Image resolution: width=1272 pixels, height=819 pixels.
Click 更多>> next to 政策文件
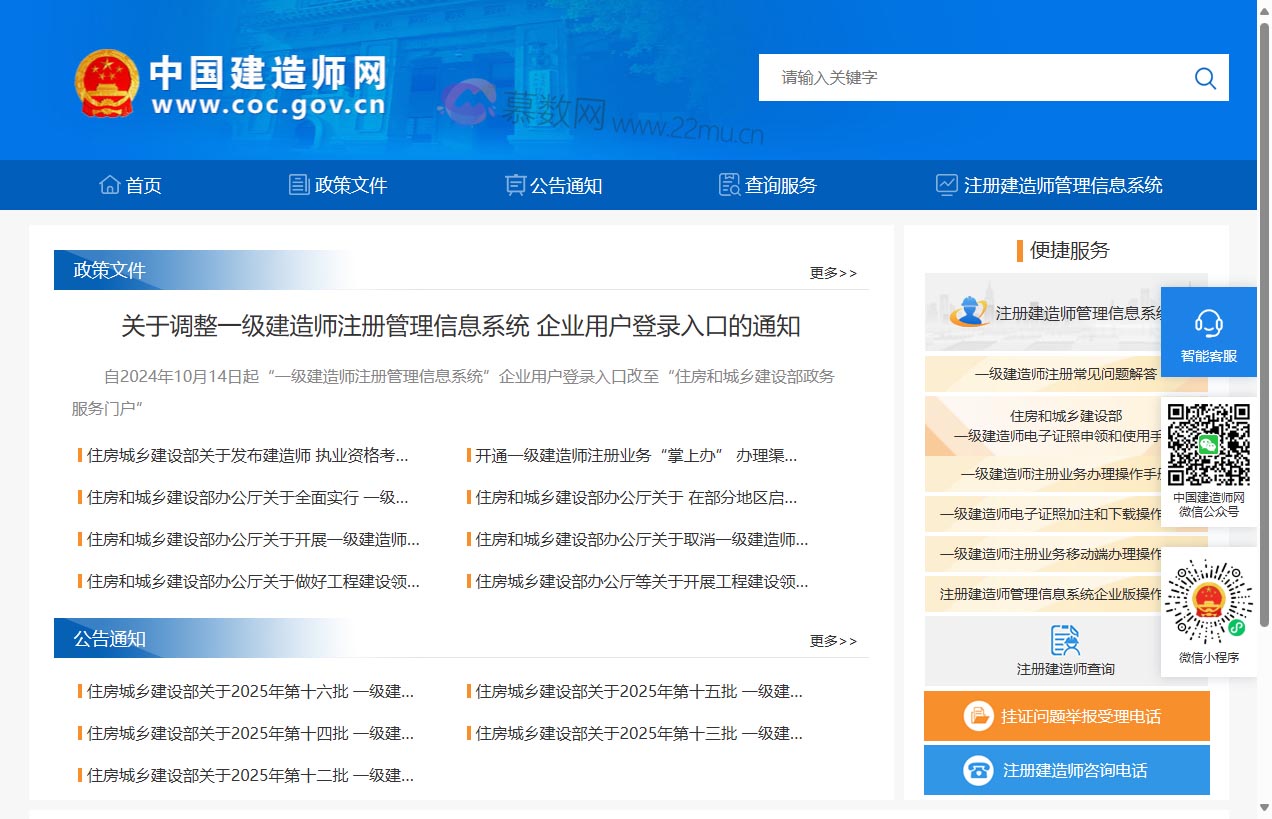833,272
